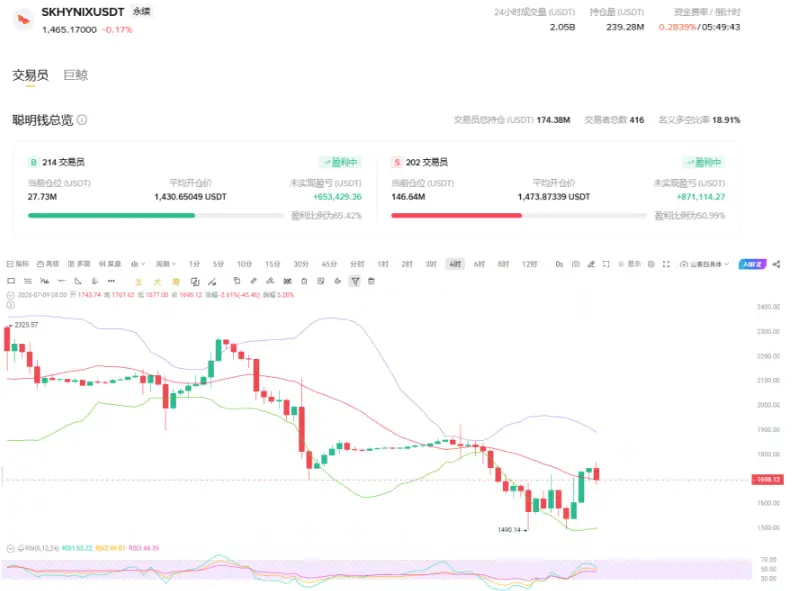Select the 12时 timeframe
Viewport: 794px width, 591px height.
(530, 264)
